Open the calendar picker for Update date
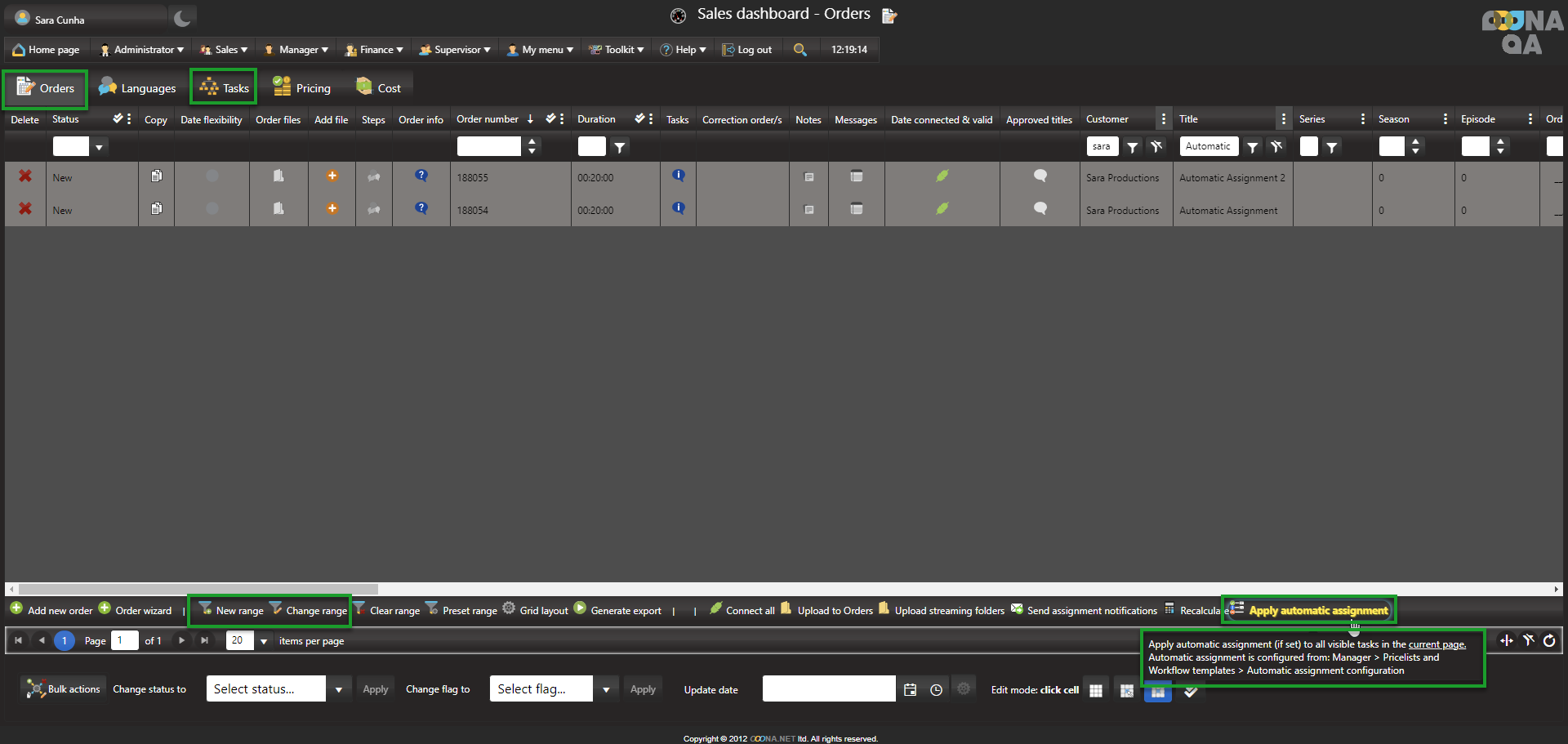 (x=910, y=690)
